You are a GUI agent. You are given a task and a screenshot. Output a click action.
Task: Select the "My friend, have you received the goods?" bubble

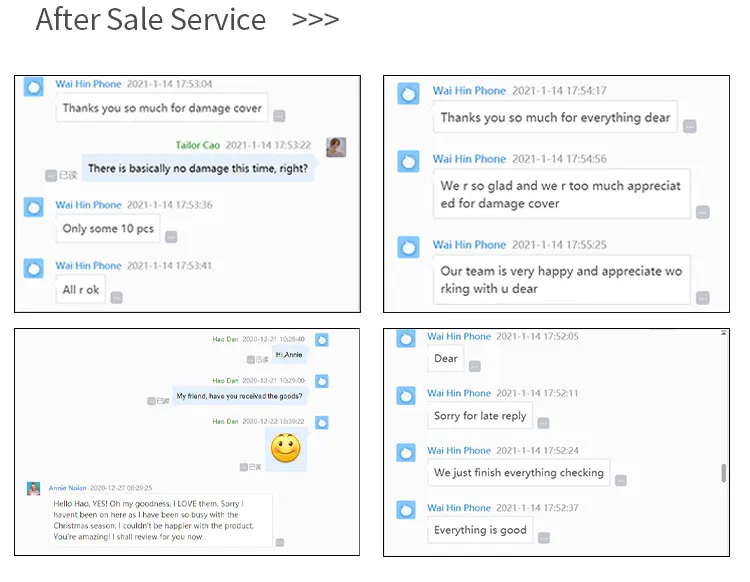239,396
